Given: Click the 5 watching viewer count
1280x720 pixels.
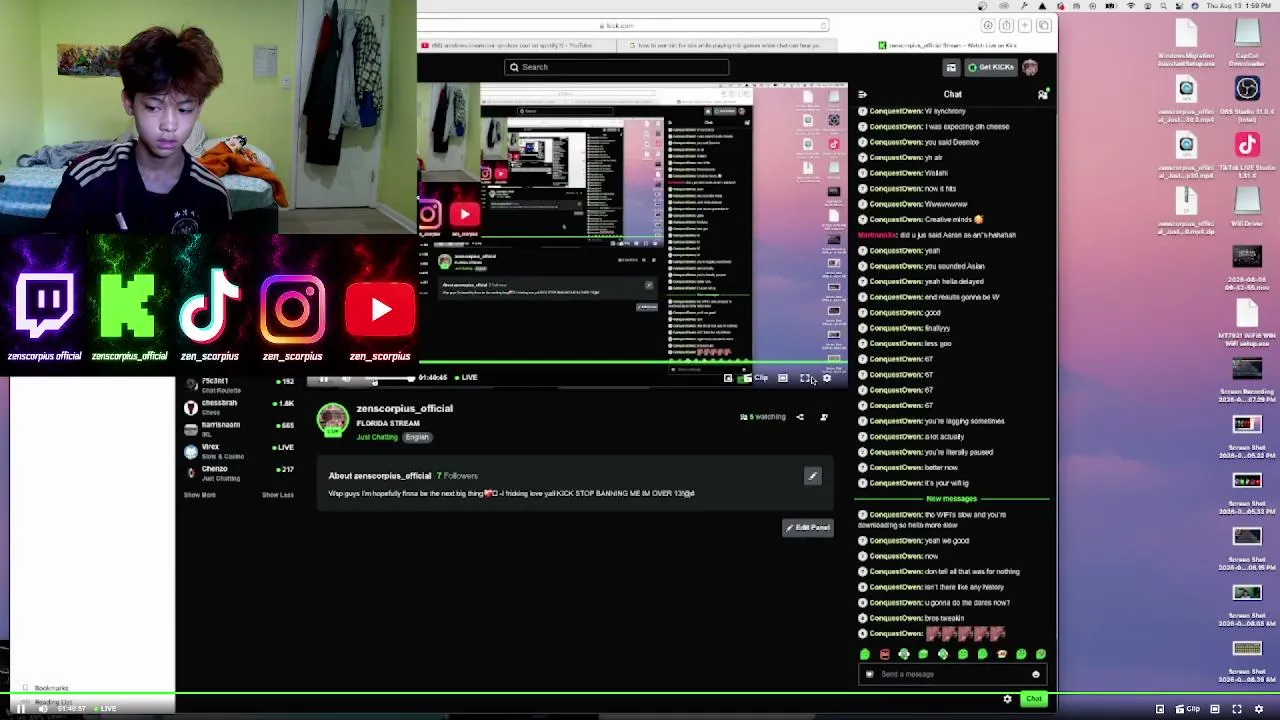Looking at the screenshot, I should pos(763,417).
